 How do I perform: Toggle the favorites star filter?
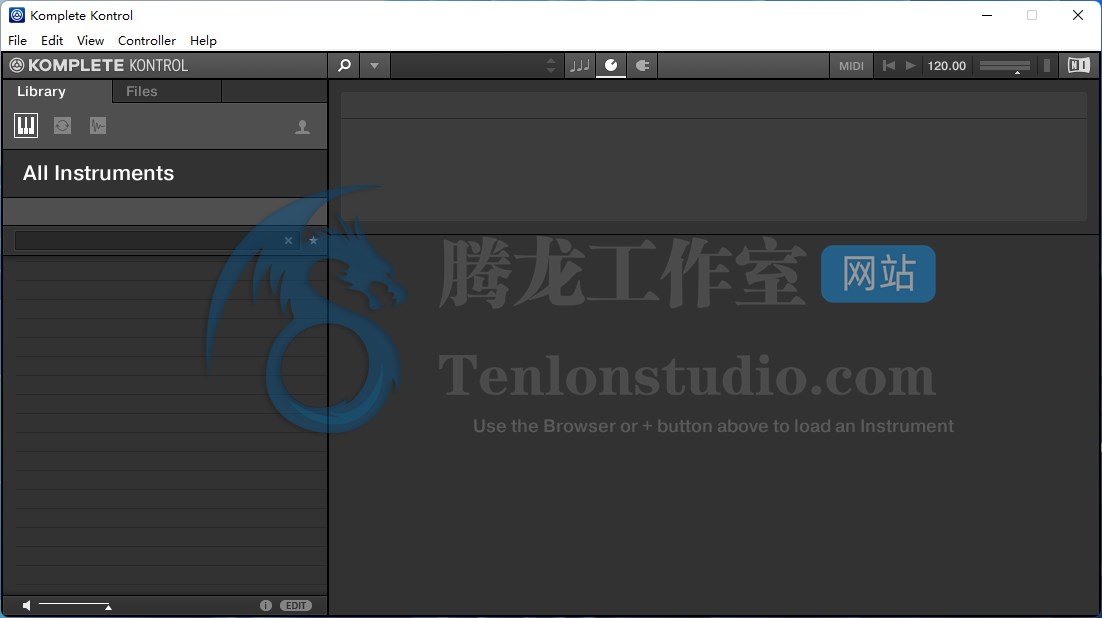point(313,240)
